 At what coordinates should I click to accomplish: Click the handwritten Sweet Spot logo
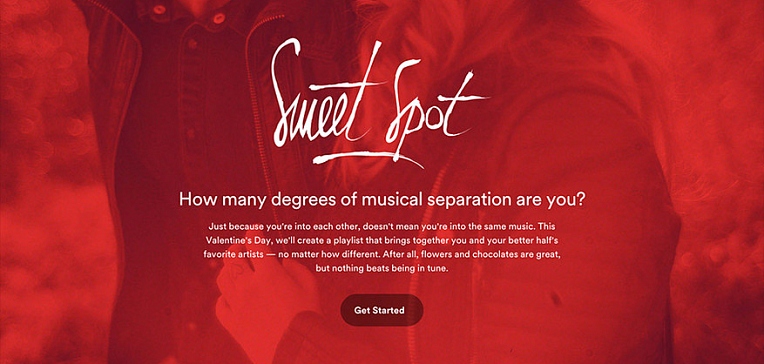[x=379, y=104]
